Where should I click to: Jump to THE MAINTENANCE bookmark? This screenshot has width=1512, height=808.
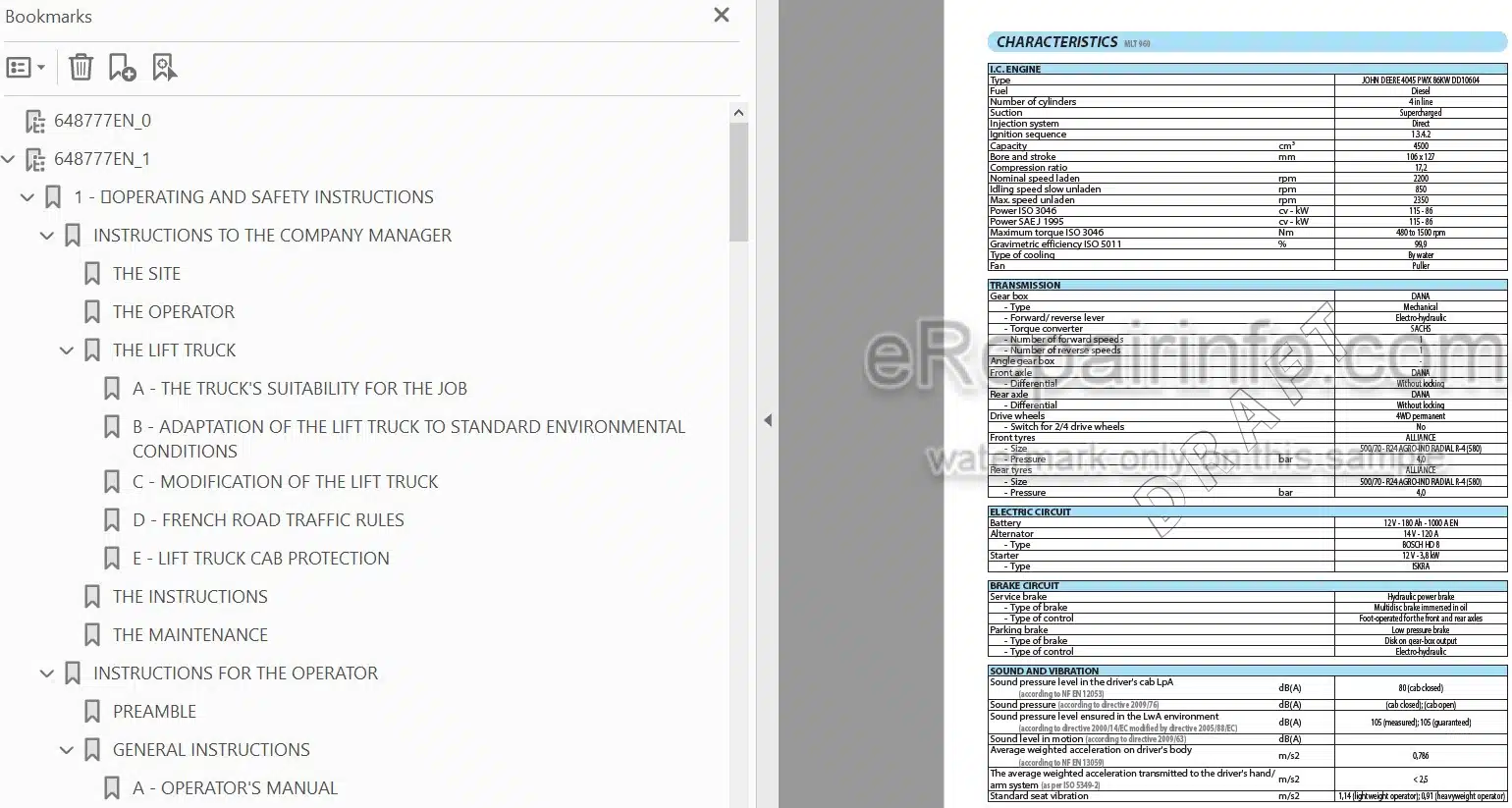tap(189, 635)
